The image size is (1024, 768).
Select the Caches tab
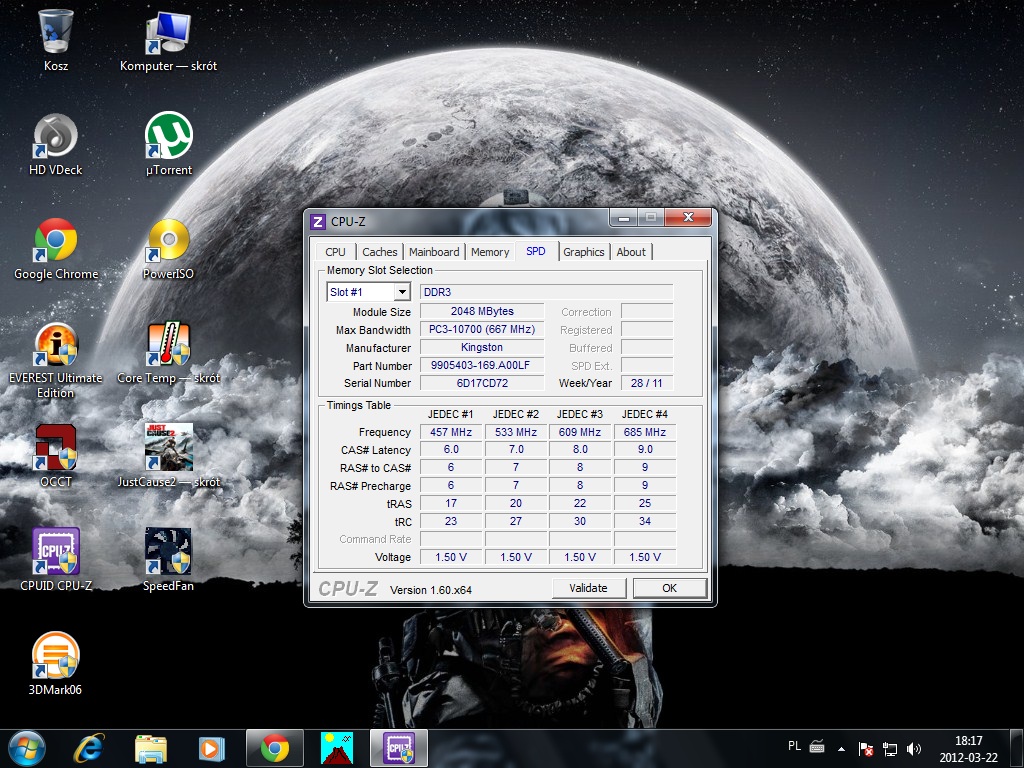click(379, 252)
